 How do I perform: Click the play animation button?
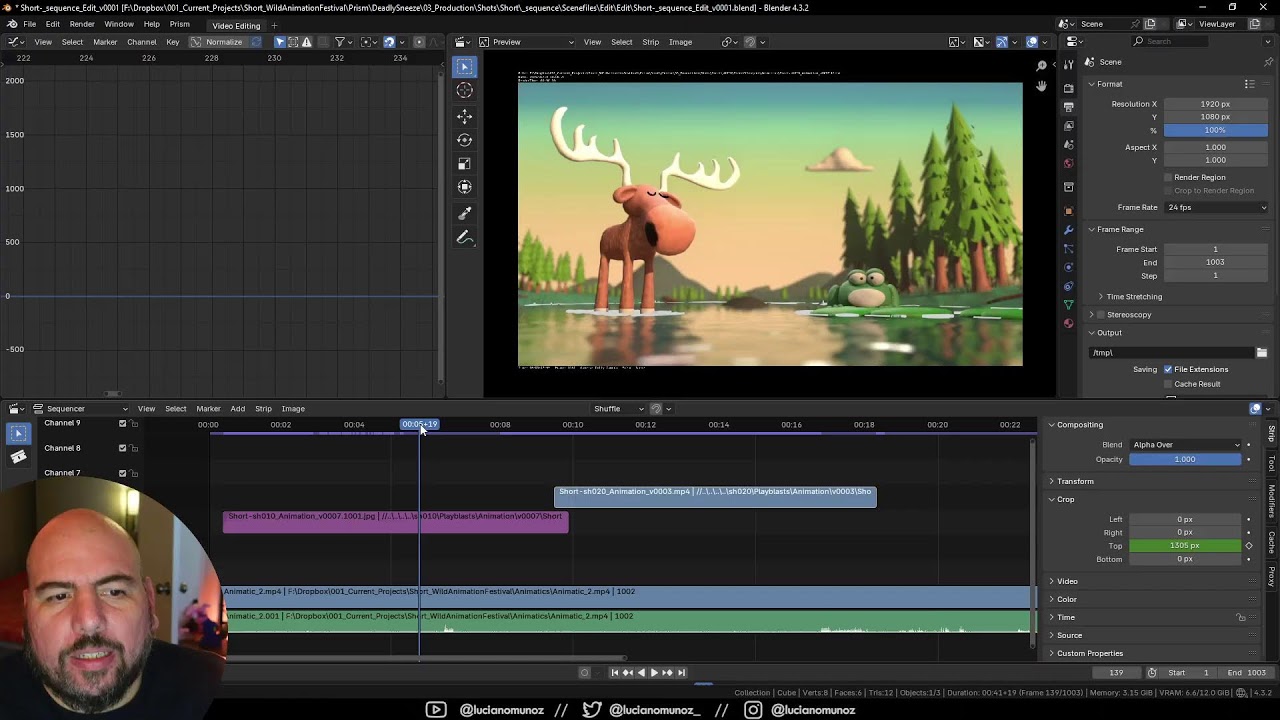(654, 673)
